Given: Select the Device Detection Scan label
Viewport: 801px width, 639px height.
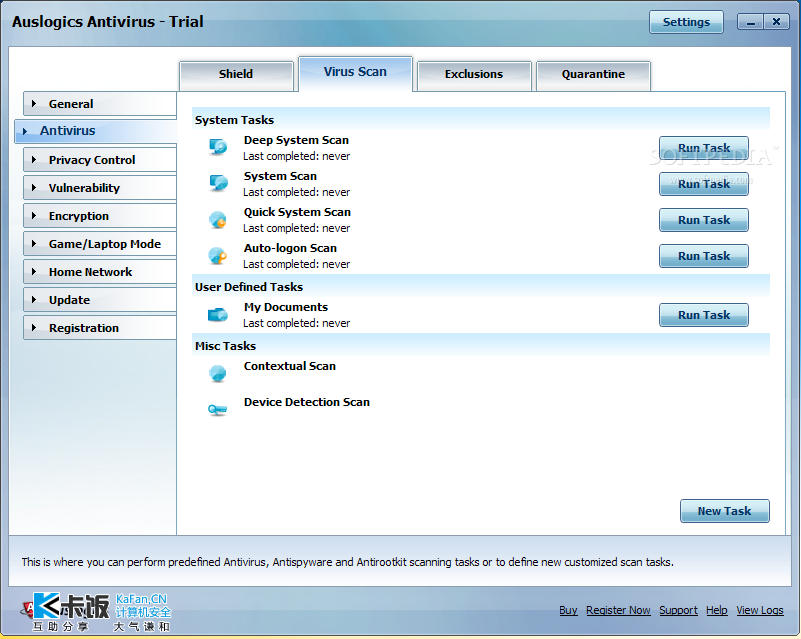Looking at the screenshot, I should point(307,402).
